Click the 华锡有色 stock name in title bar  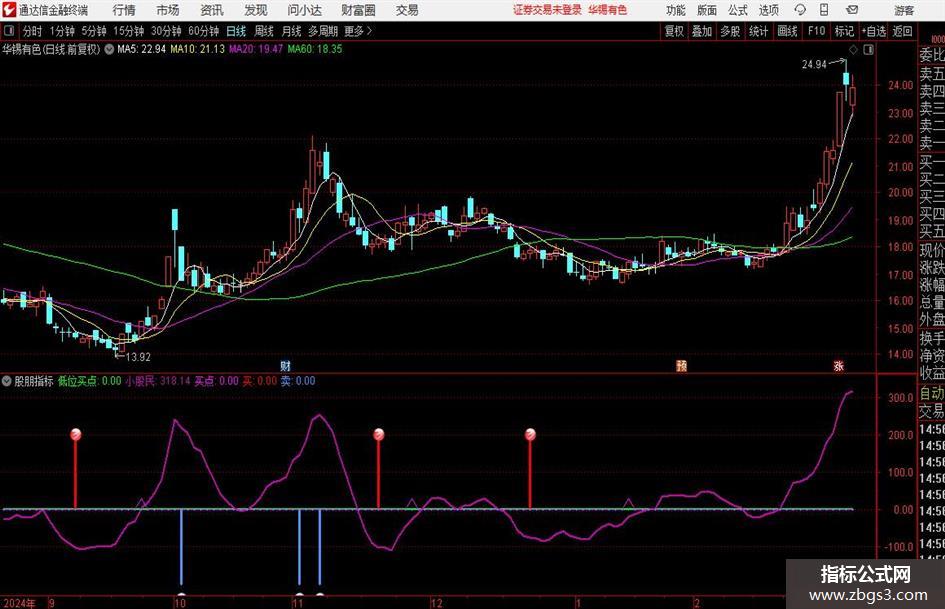(608, 10)
